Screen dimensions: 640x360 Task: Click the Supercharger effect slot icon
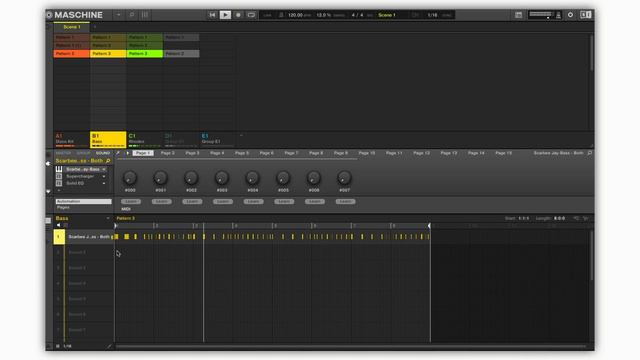tap(59, 176)
